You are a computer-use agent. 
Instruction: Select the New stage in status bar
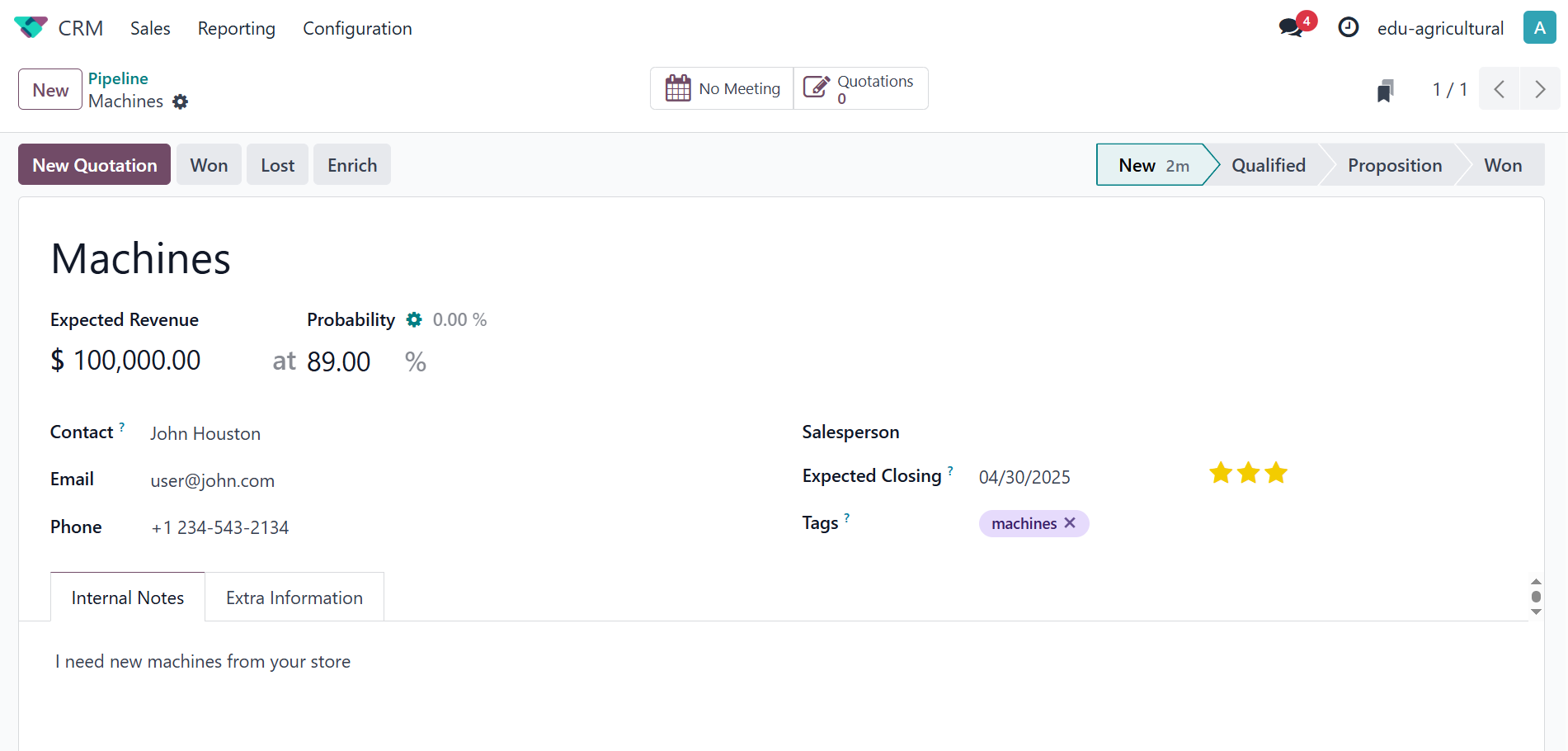coord(1153,165)
